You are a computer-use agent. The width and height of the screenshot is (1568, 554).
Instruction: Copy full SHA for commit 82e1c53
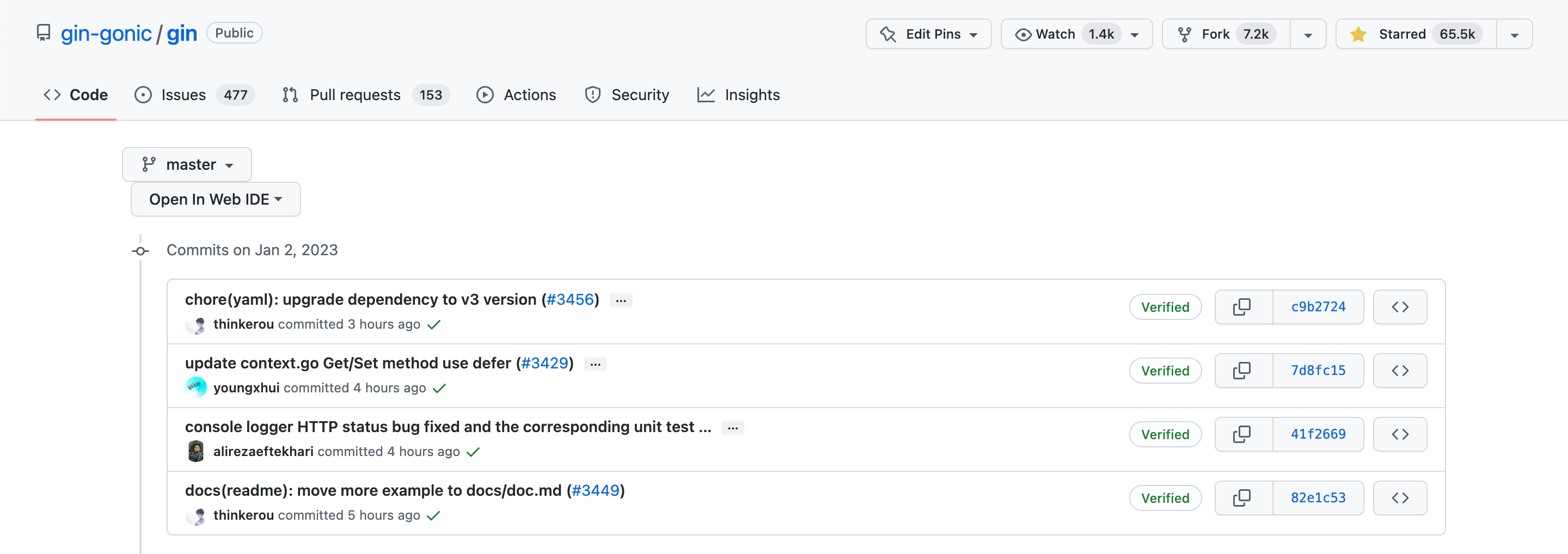pos(1242,498)
